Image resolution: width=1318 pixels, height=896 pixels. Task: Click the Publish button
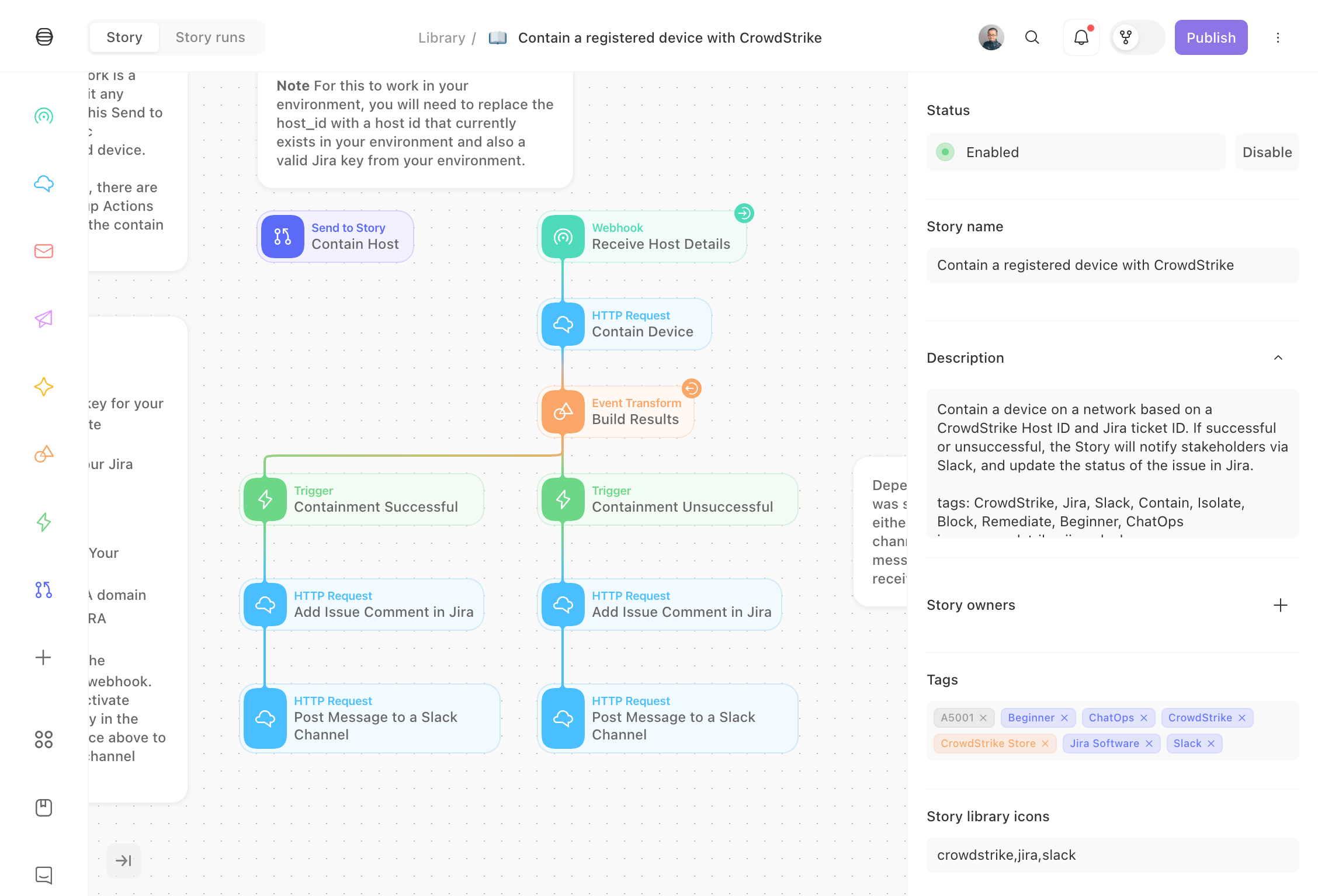tap(1211, 38)
